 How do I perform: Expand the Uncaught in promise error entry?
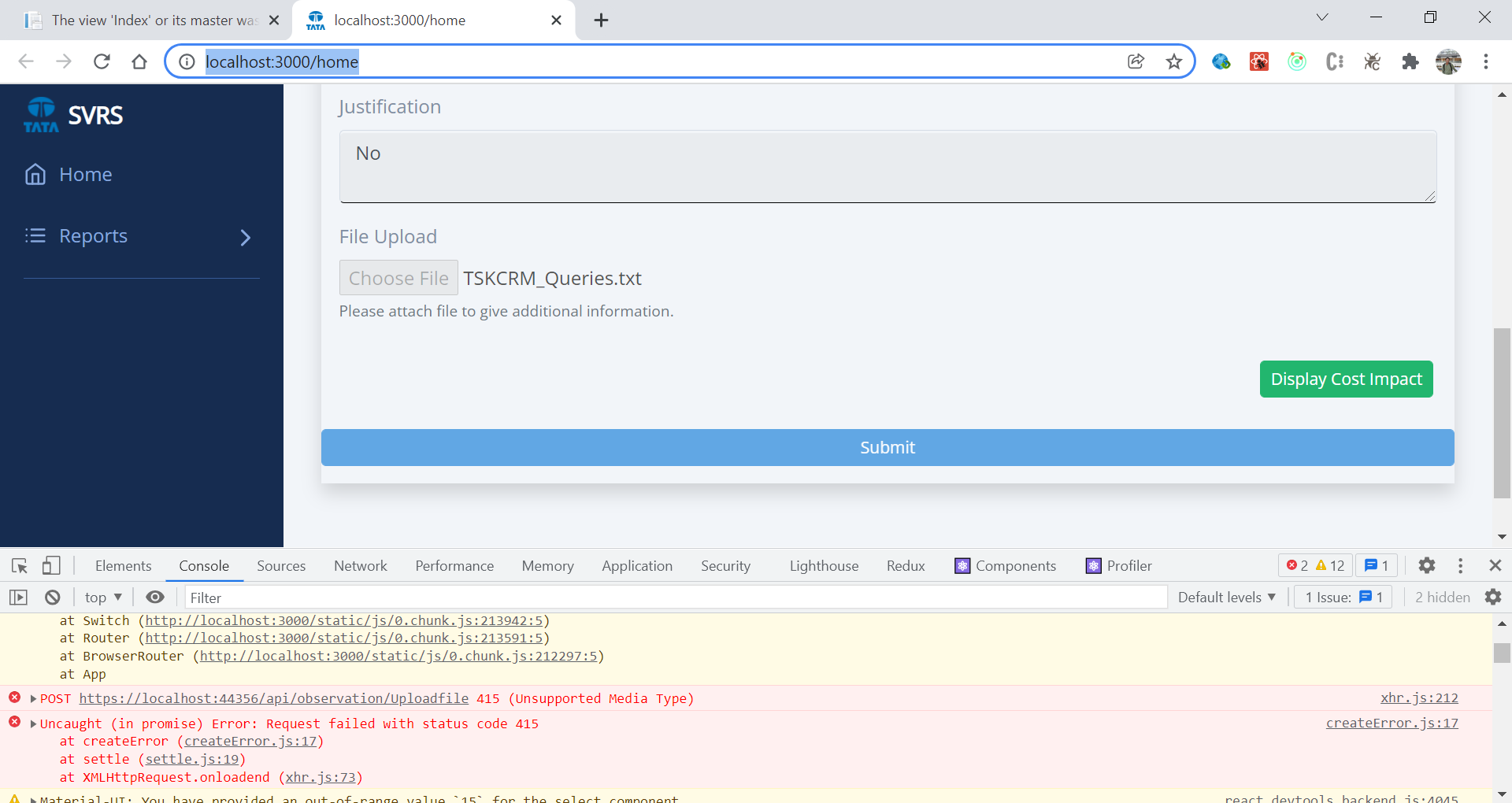click(33, 724)
